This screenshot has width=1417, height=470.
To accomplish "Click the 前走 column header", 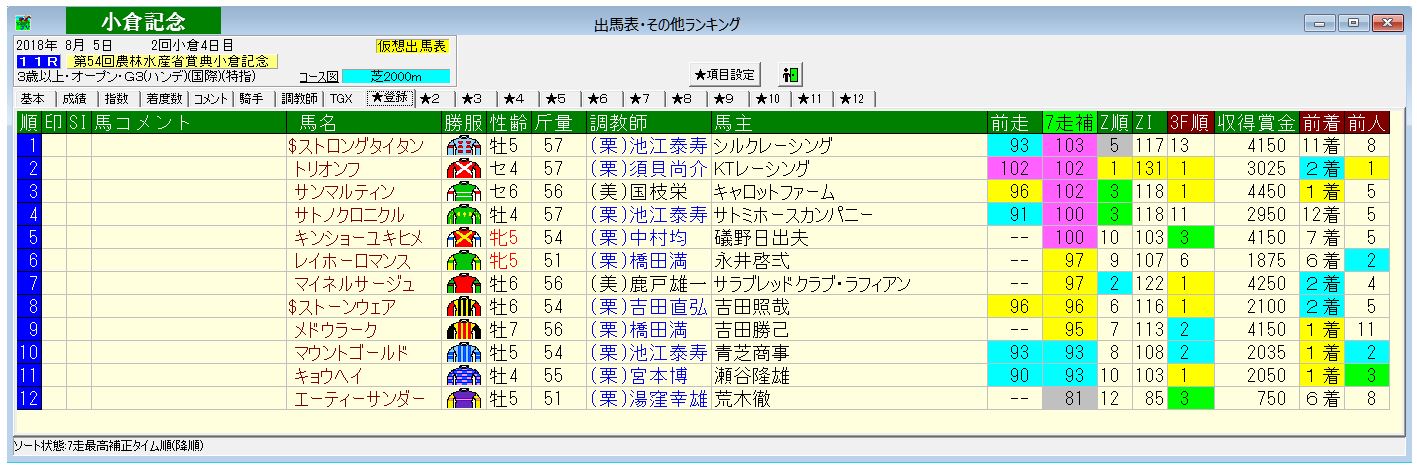I will pyautogui.click(x=1014, y=122).
